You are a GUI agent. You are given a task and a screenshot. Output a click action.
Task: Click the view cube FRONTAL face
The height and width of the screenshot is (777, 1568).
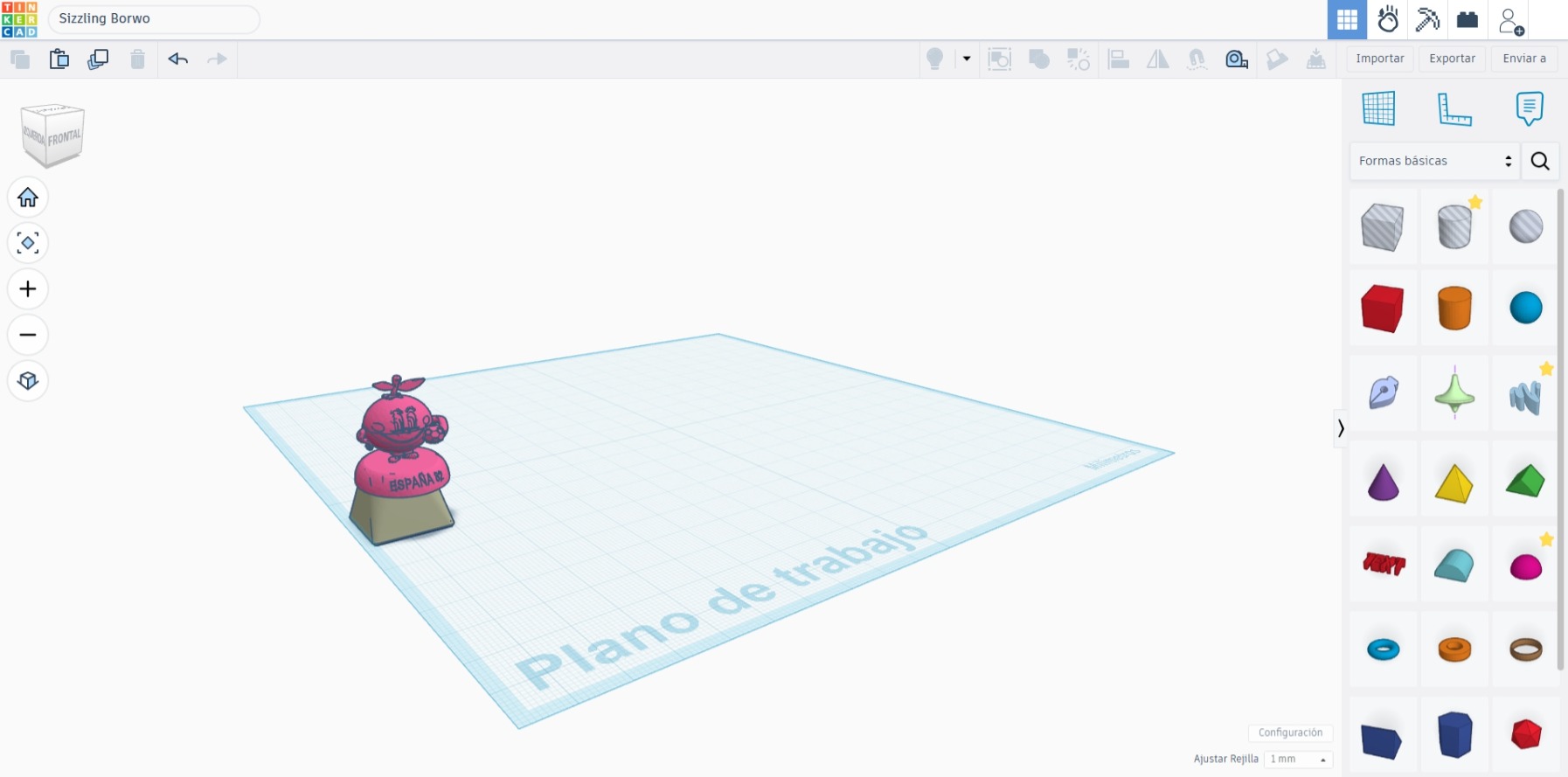coord(65,138)
